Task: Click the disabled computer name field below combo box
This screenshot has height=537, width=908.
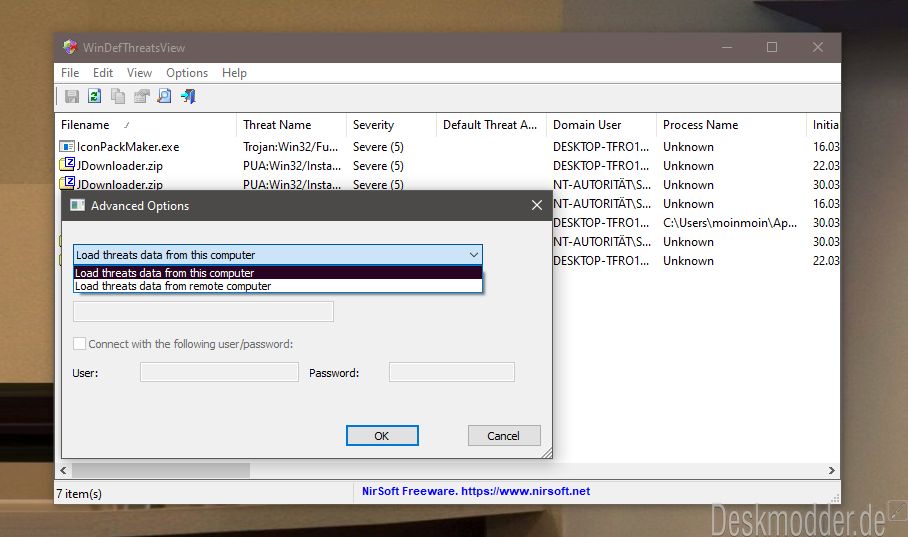Action: coord(203,312)
